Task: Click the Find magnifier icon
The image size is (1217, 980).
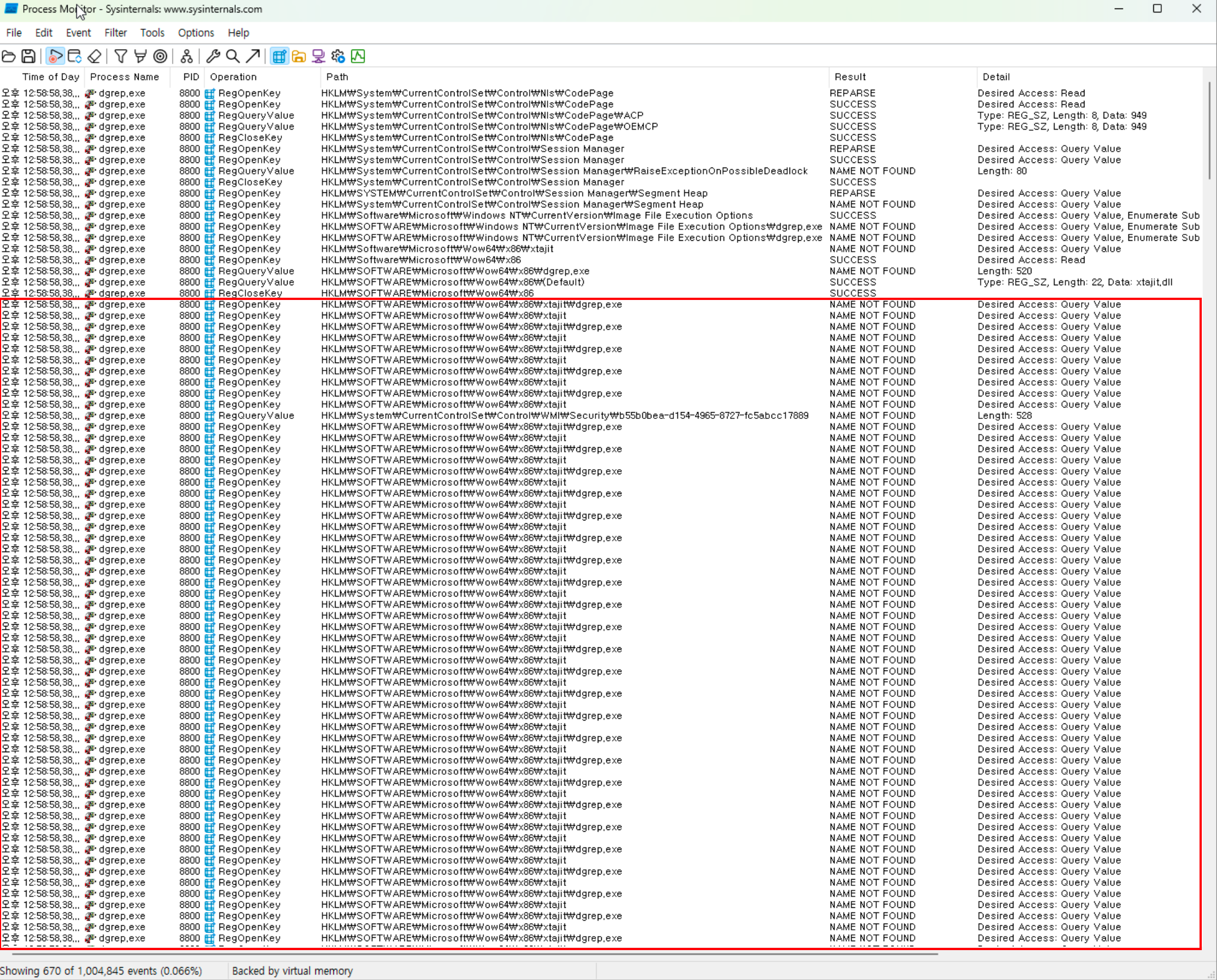Action: point(232,56)
